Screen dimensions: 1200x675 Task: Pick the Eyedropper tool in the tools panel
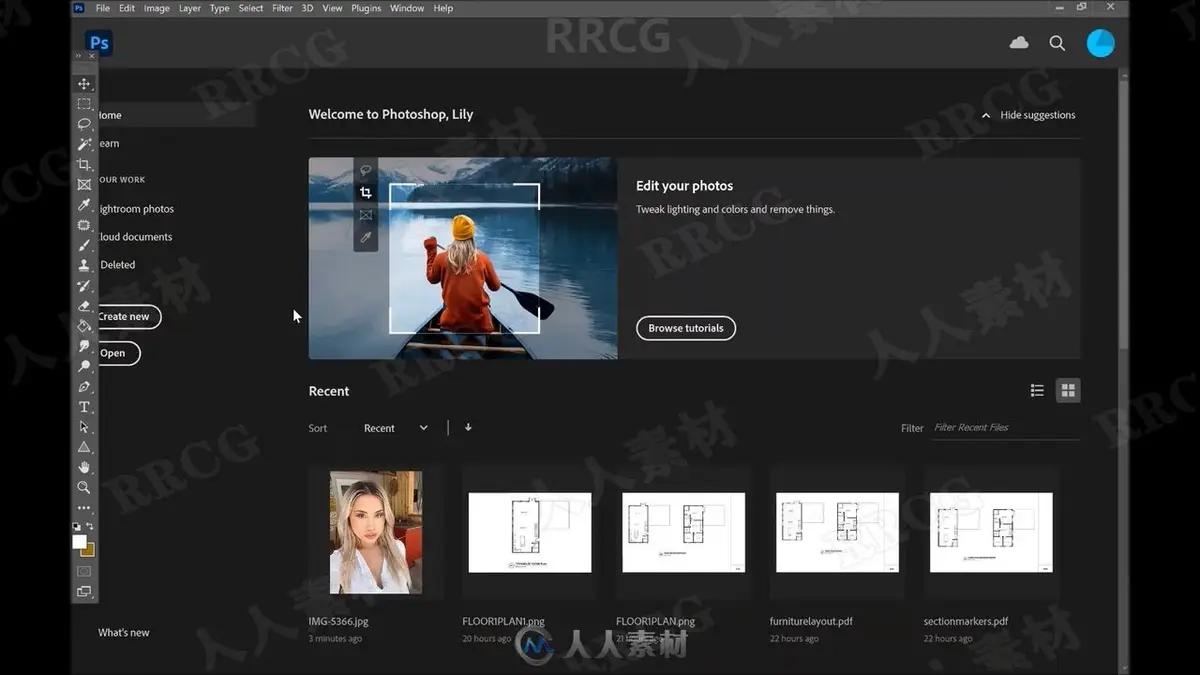pos(84,205)
